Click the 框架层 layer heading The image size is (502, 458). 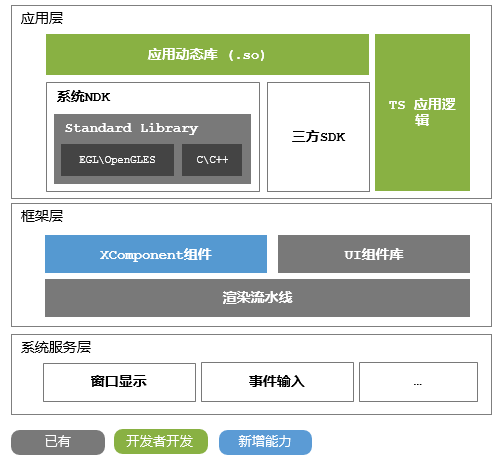click(x=42, y=216)
